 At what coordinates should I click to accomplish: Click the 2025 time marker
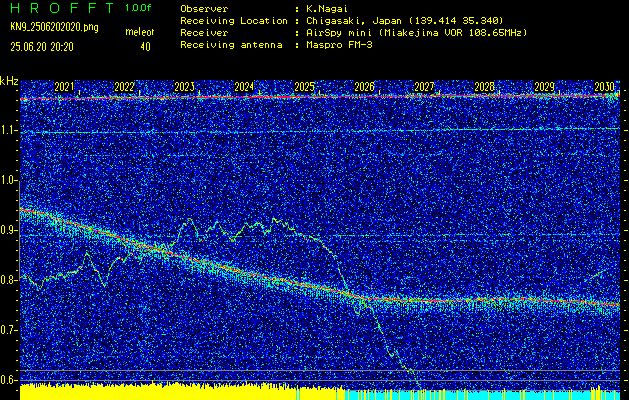tap(304, 87)
